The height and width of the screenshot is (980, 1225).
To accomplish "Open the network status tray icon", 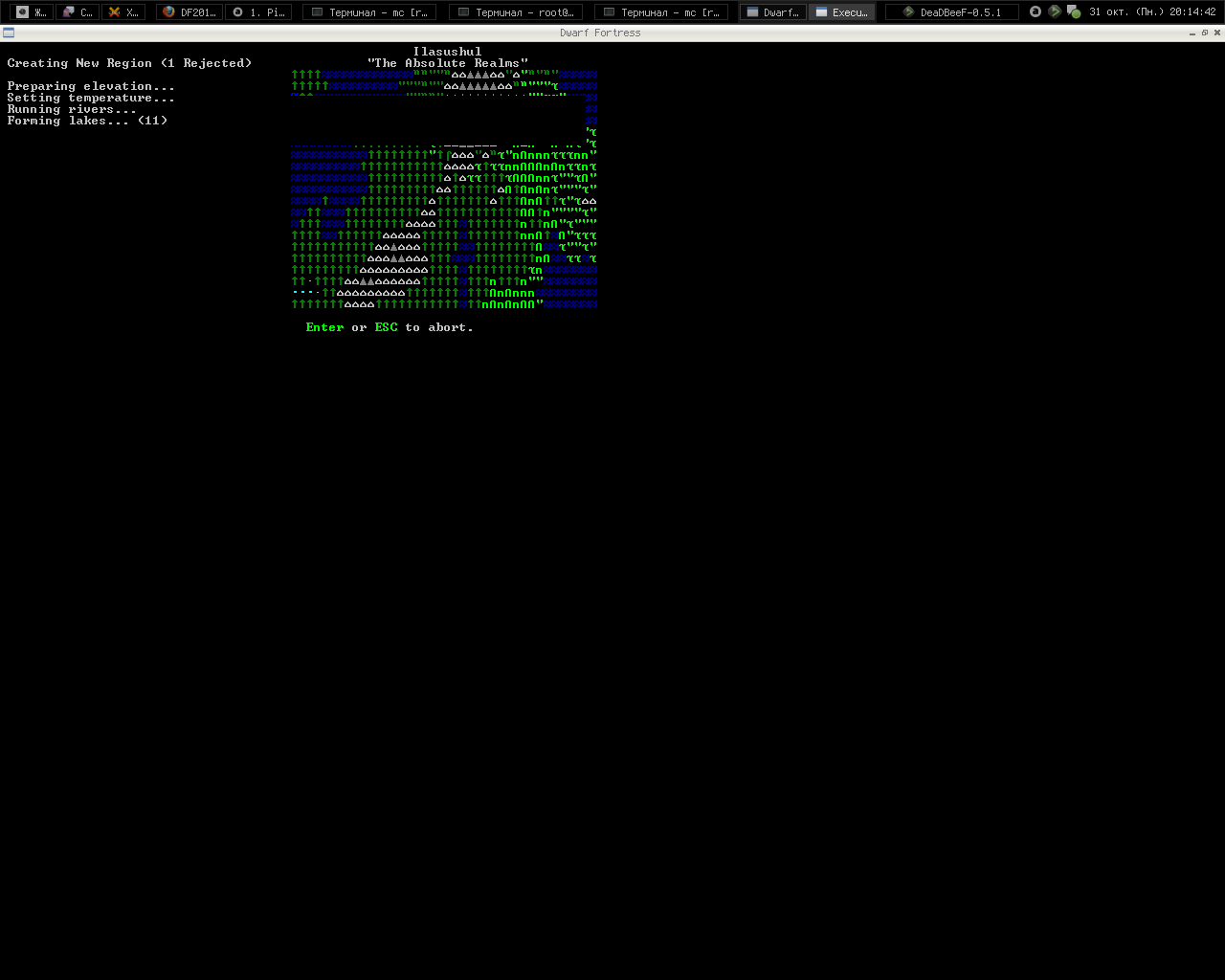I will (x=1074, y=12).
